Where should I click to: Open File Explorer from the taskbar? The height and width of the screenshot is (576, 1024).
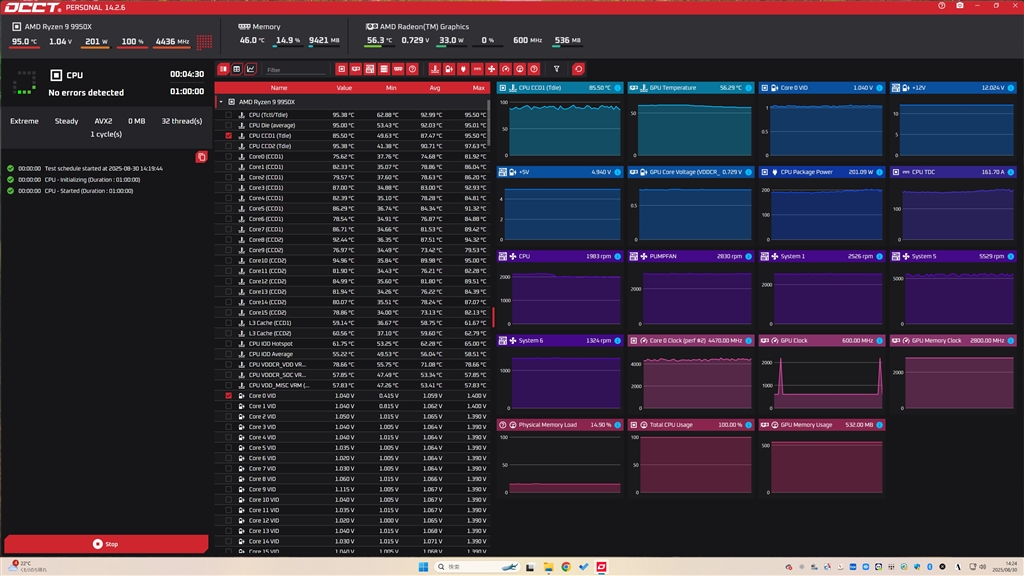tap(548, 567)
